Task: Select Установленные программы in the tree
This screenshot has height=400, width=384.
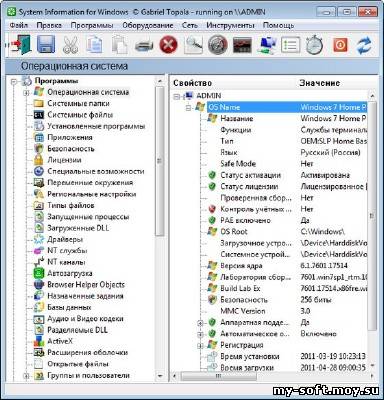Action: (96, 126)
